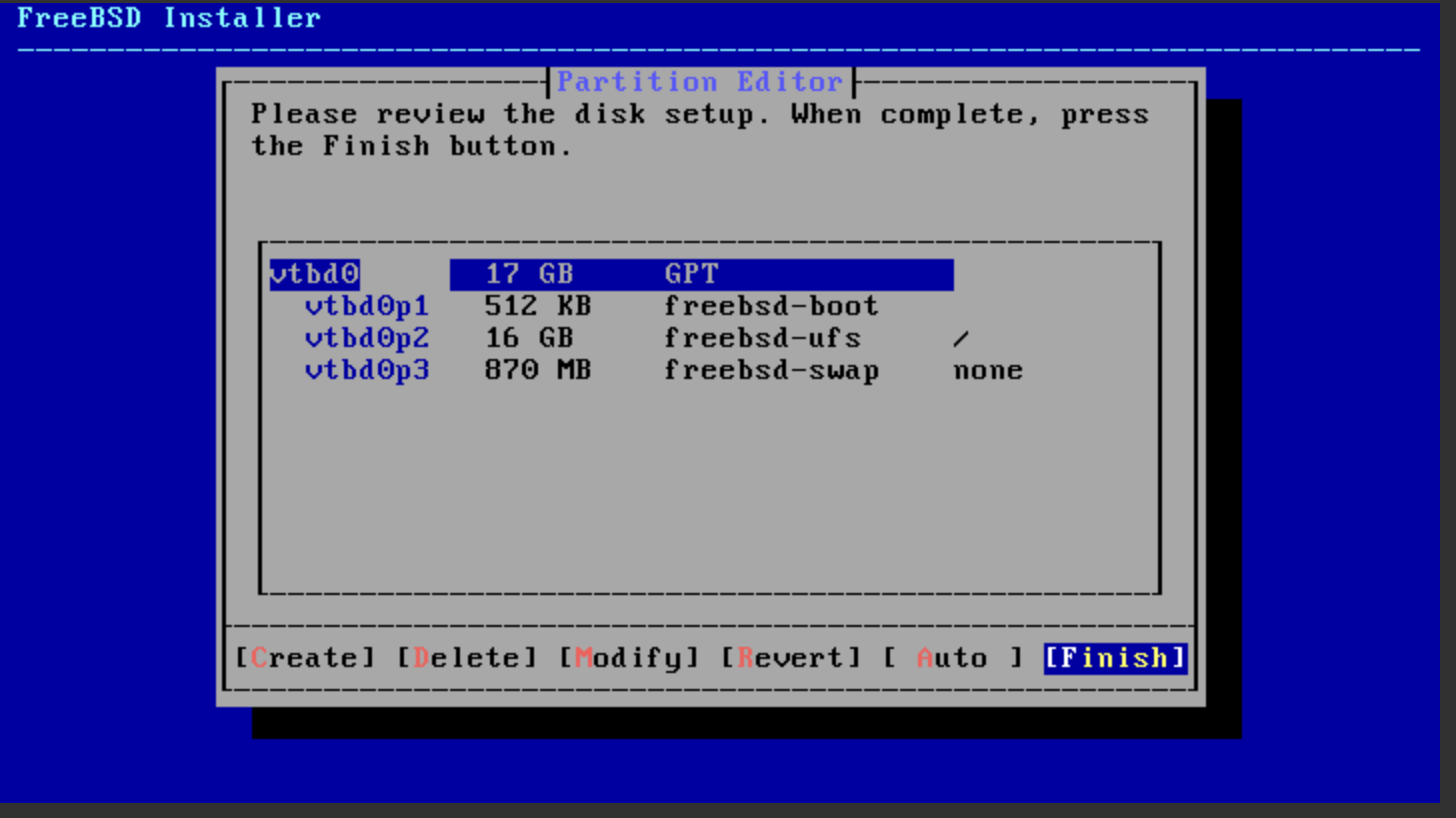
Task: Click the '17 GB' disk size
Action: coord(529,274)
